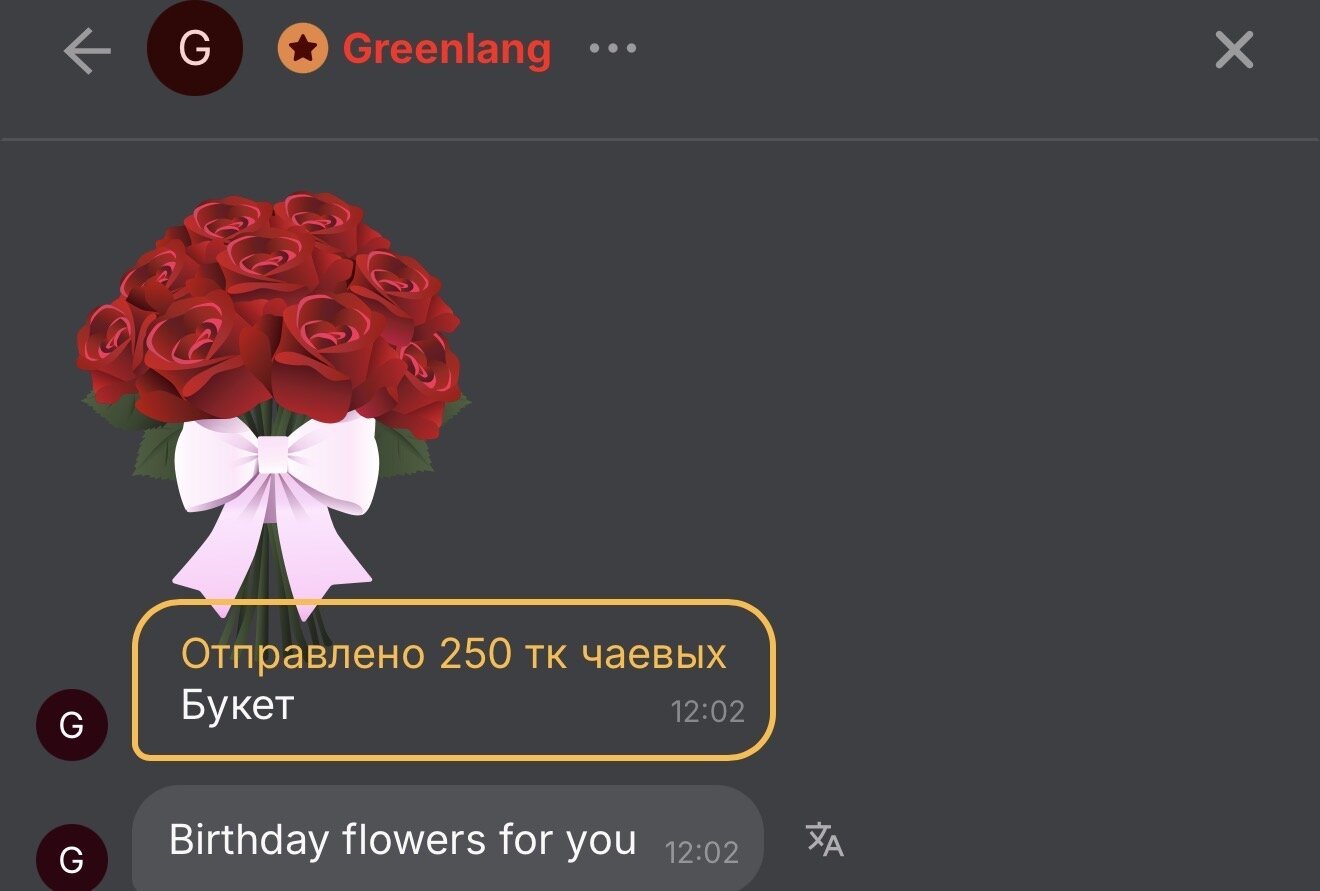
Task: Click the G avatar beside the tip message
Action: (x=72, y=725)
